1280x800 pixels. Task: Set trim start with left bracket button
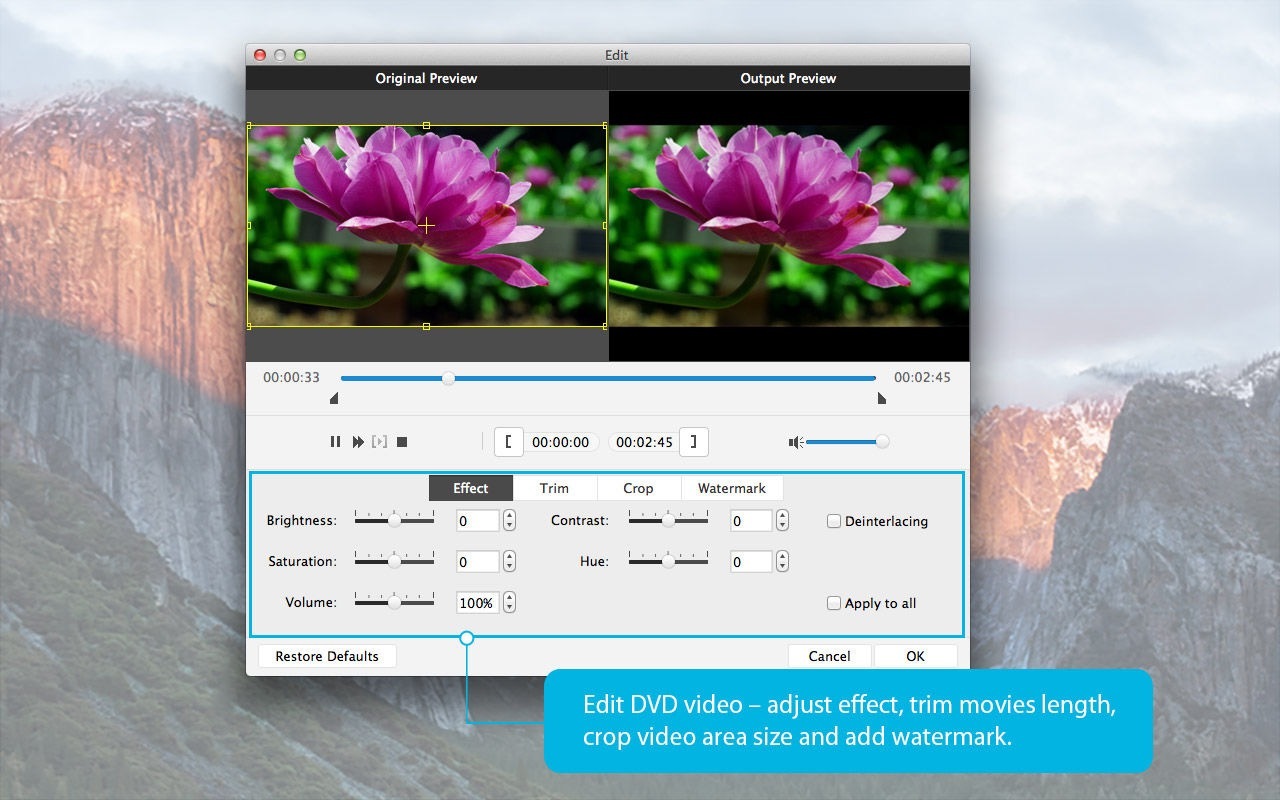[x=508, y=442]
